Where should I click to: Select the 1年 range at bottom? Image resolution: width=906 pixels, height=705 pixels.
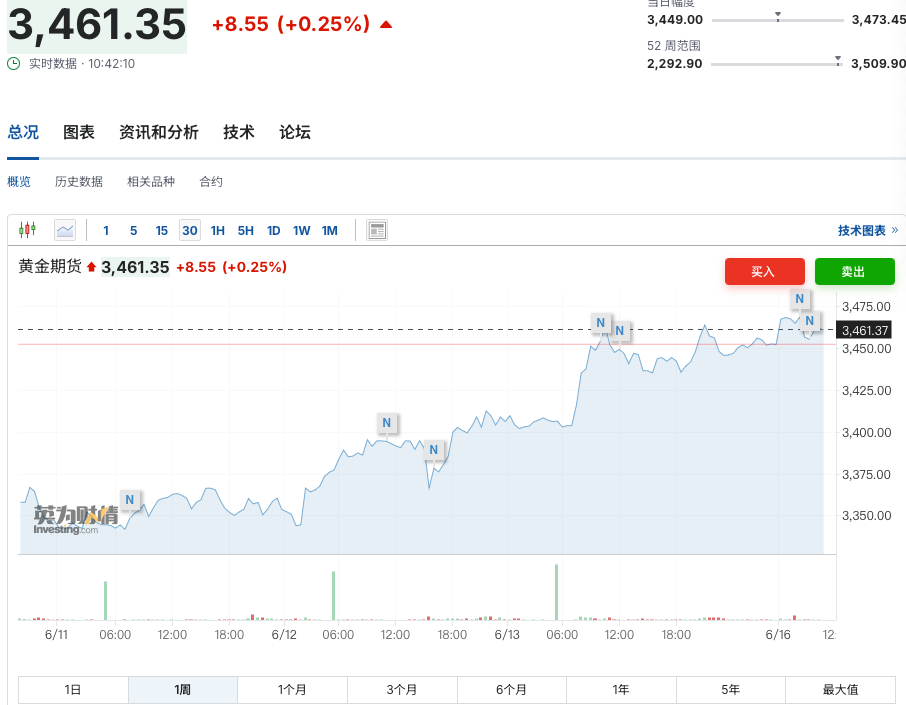tap(621, 689)
